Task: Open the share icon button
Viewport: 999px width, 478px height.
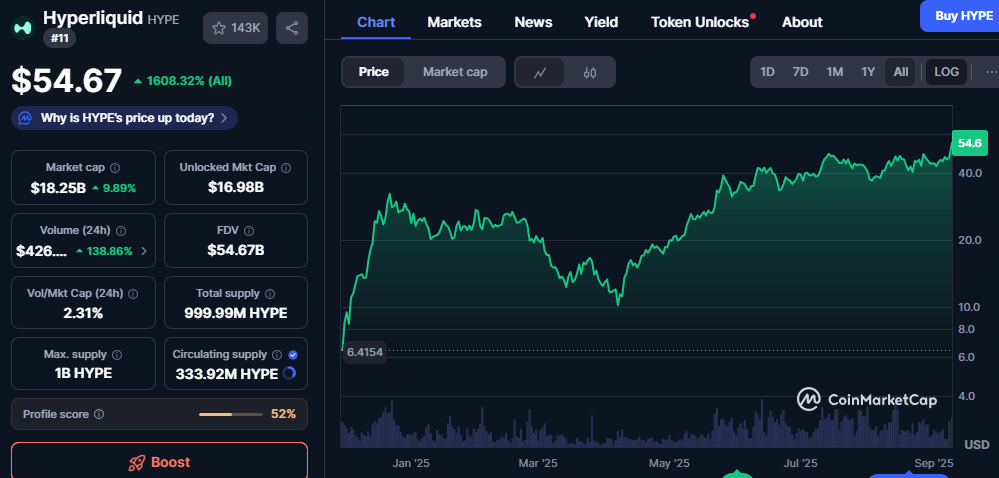Action: [x=292, y=28]
